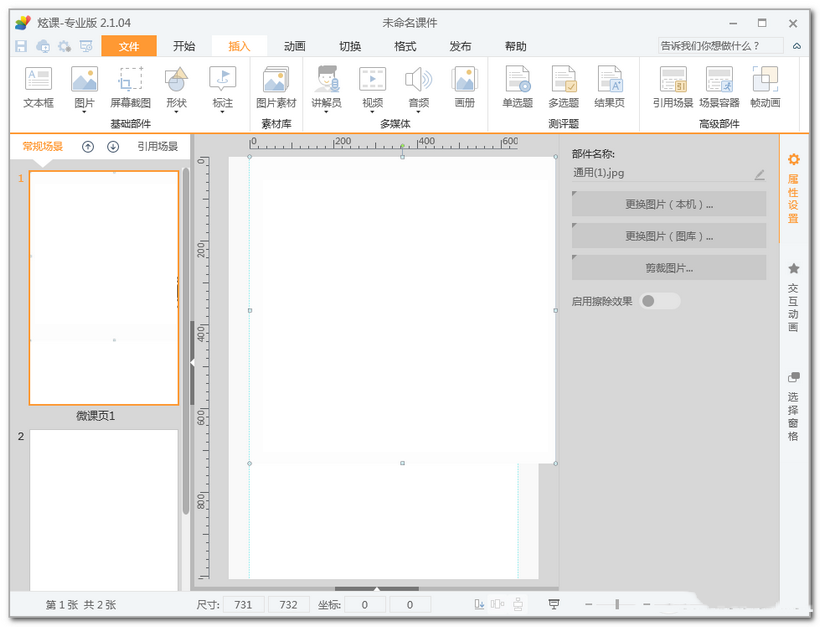Insert a 多选题 multiple-choice question
820x627 pixels.
click(563, 88)
